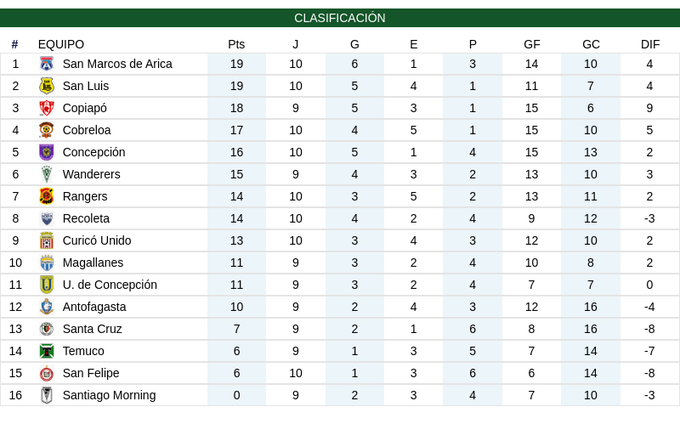Open the Antofagasta team link

point(95,307)
